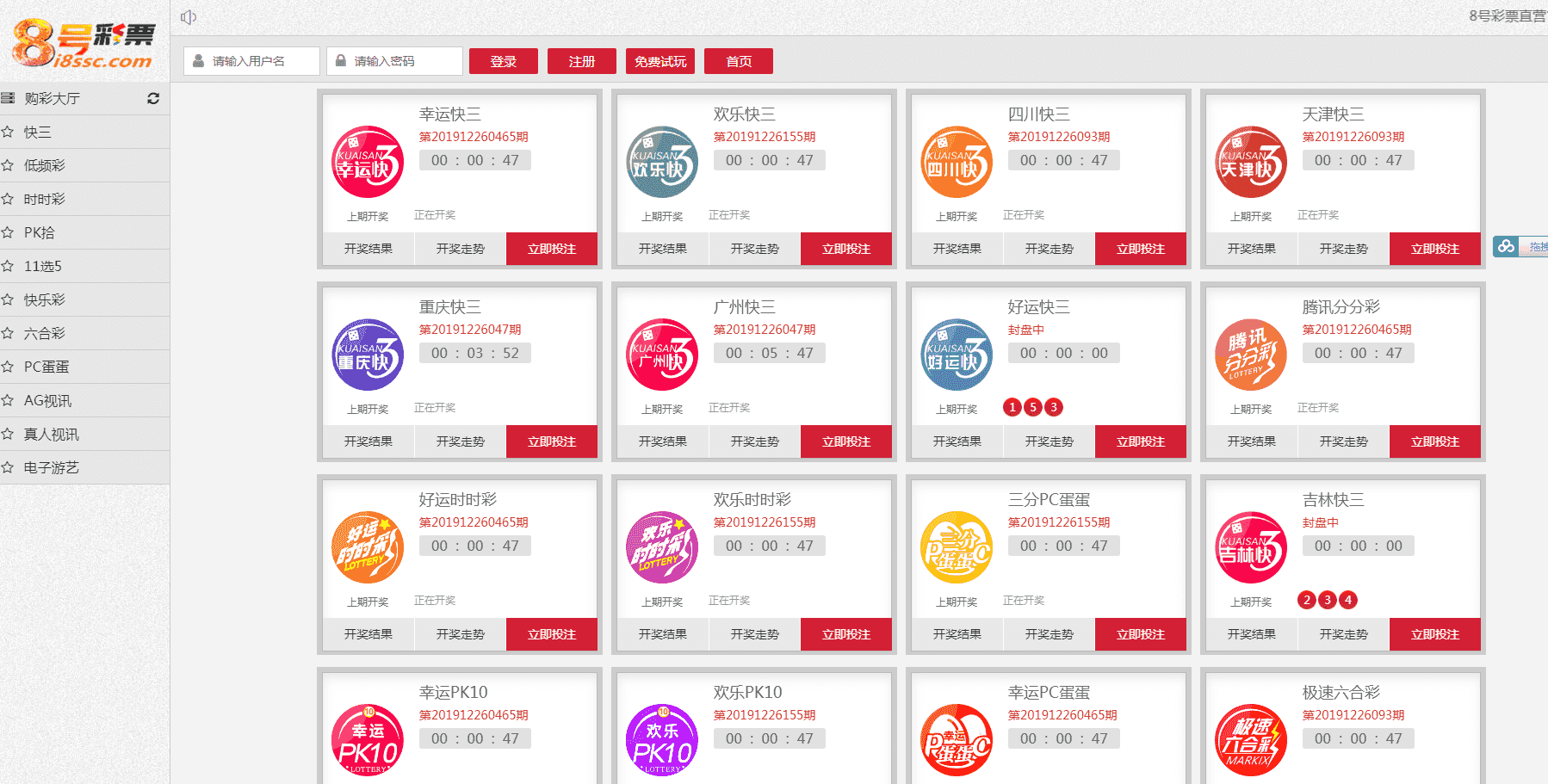Open the floating cloud widget at the right edge
The image size is (1548, 784).
point(1506,247)
